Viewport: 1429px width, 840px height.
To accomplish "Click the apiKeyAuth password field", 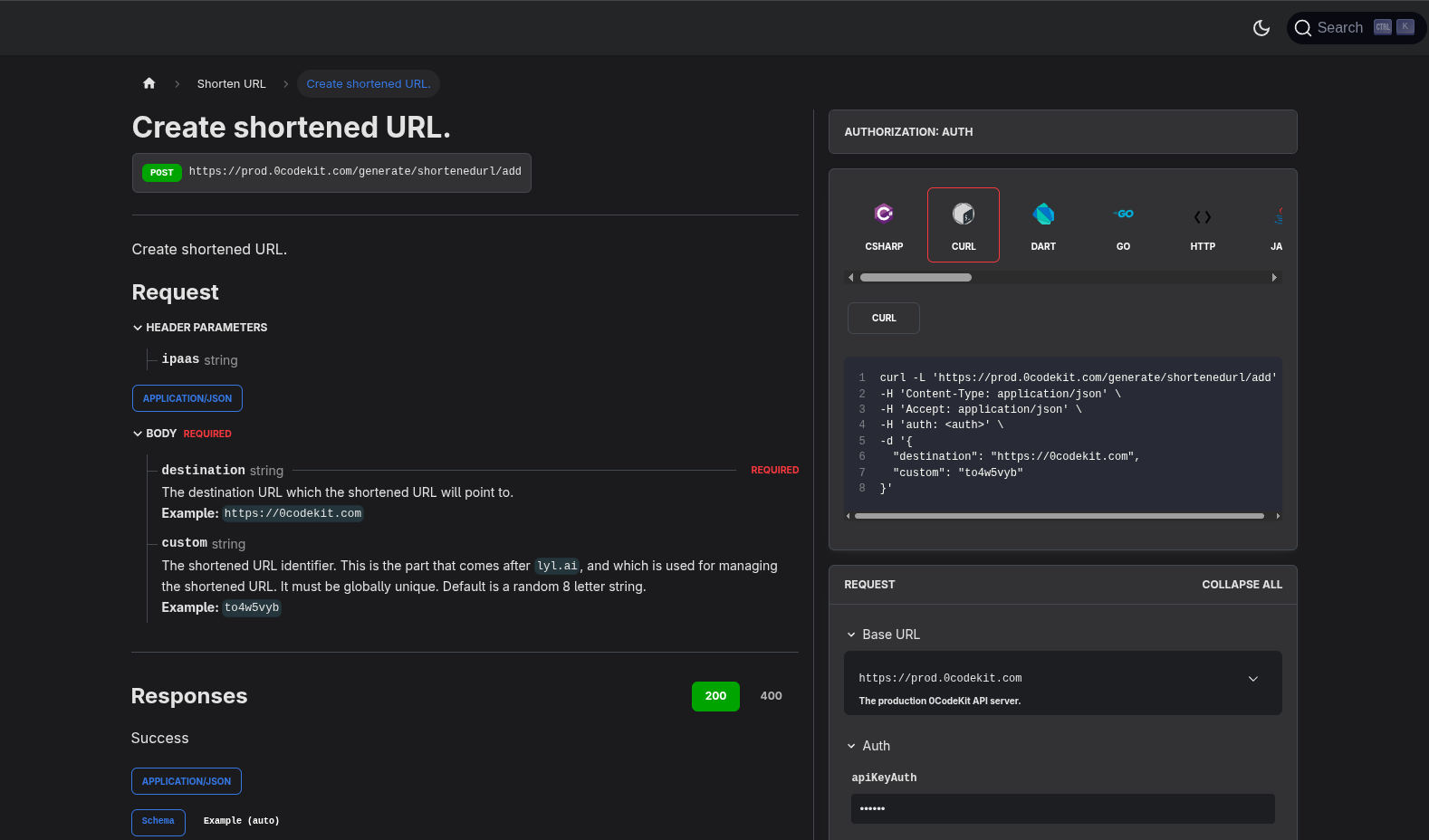I will click(x=1063, y=808).
